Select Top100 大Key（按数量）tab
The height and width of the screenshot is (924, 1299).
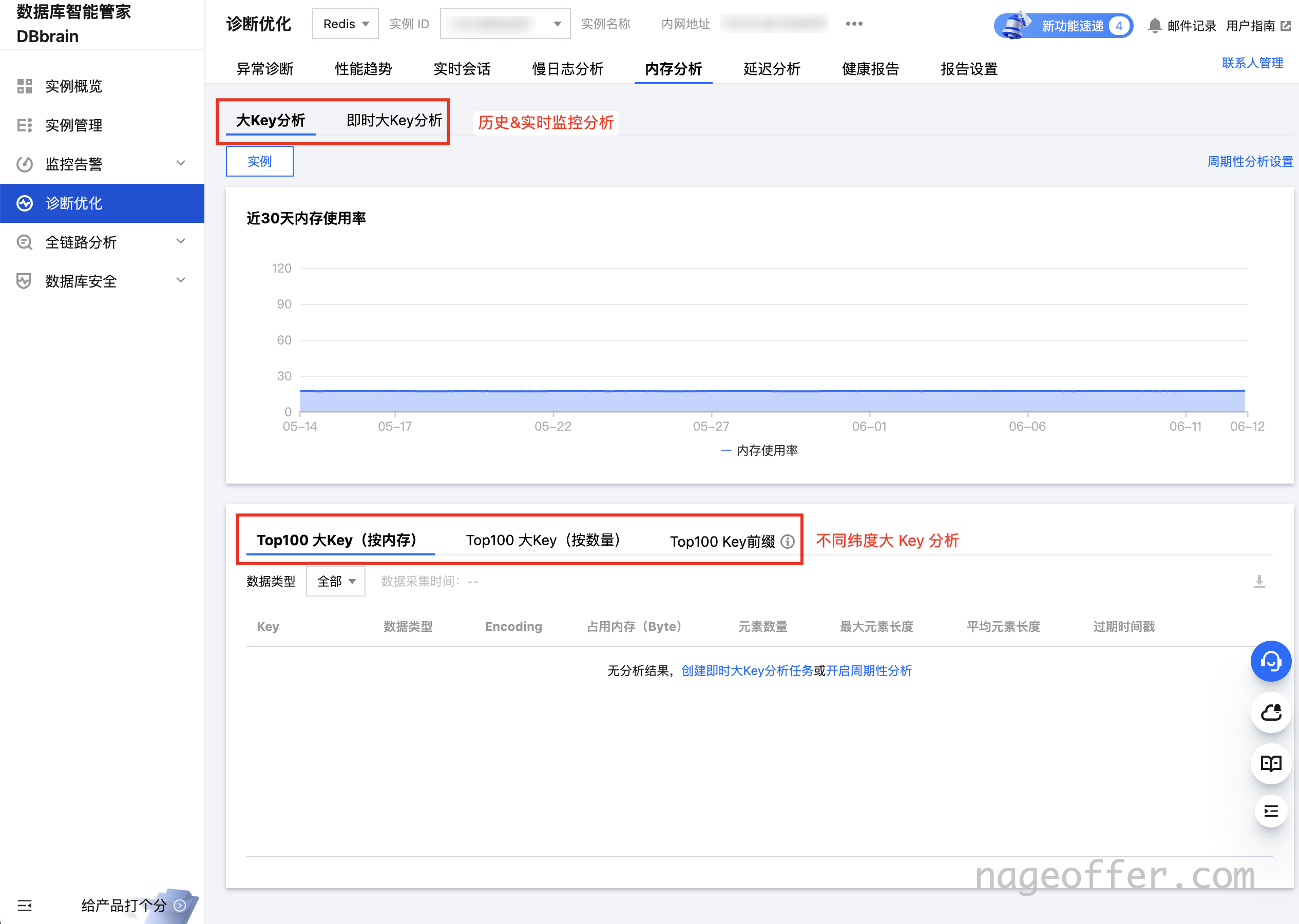pos(547,540)
